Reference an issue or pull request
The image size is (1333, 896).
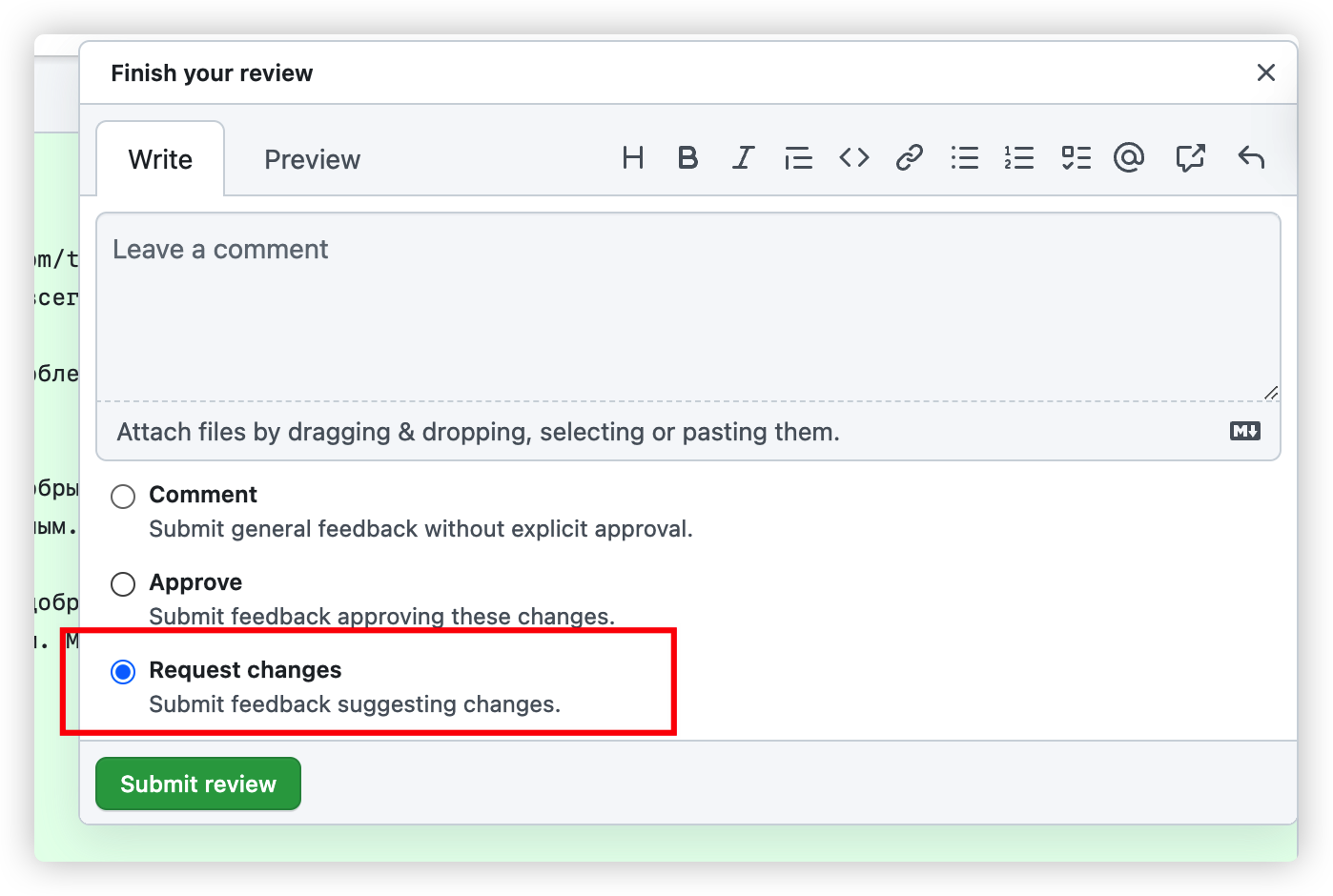(x=1190, y=158)
